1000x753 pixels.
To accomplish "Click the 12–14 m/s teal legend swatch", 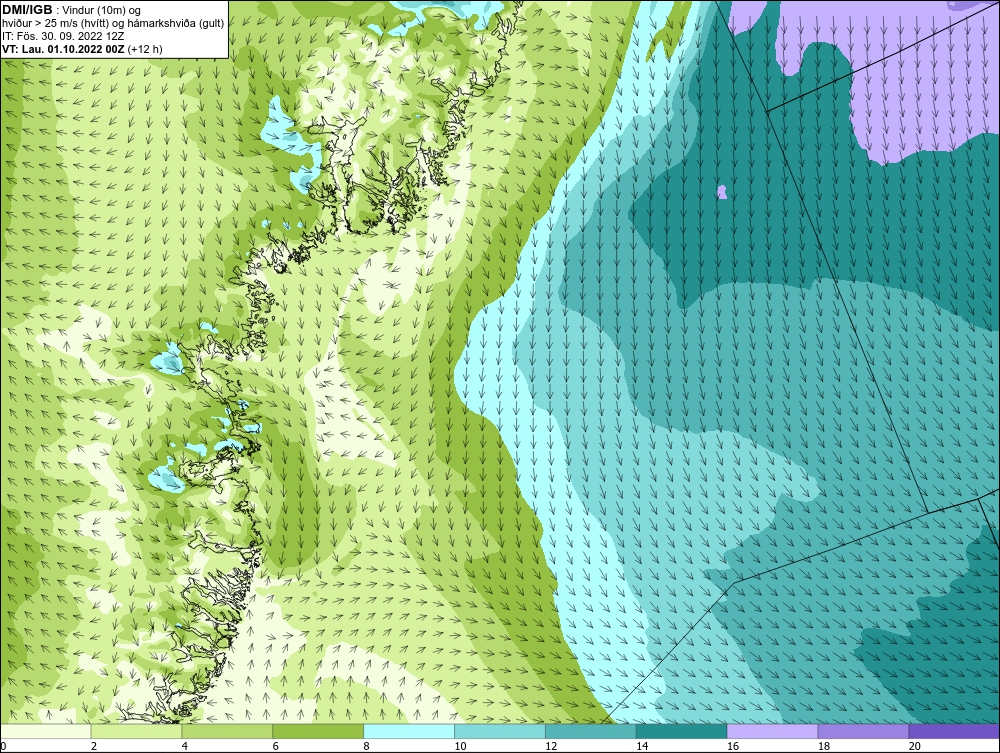I will point(591,731).
